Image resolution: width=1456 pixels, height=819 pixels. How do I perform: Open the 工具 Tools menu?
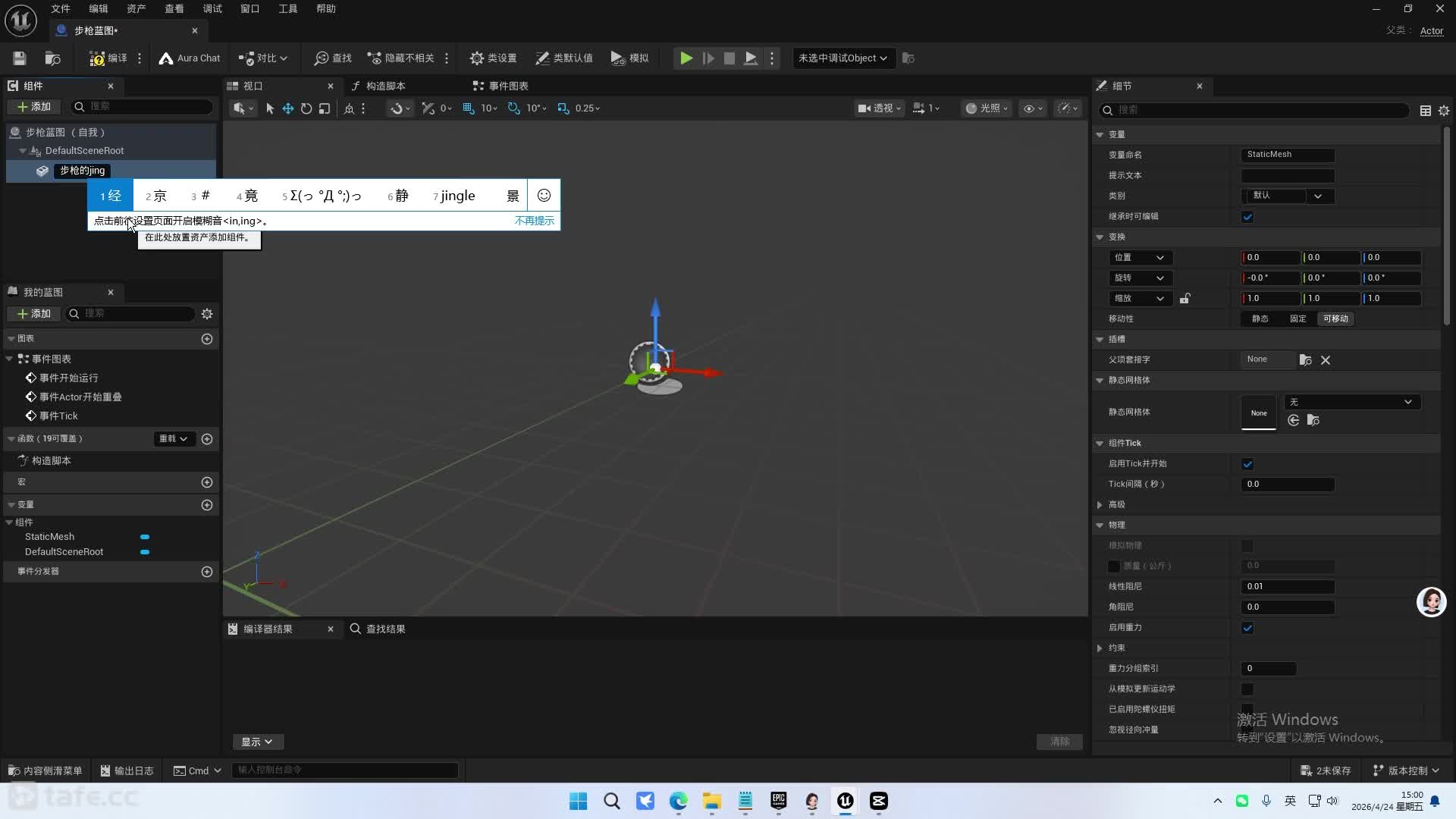coord(288,9)
